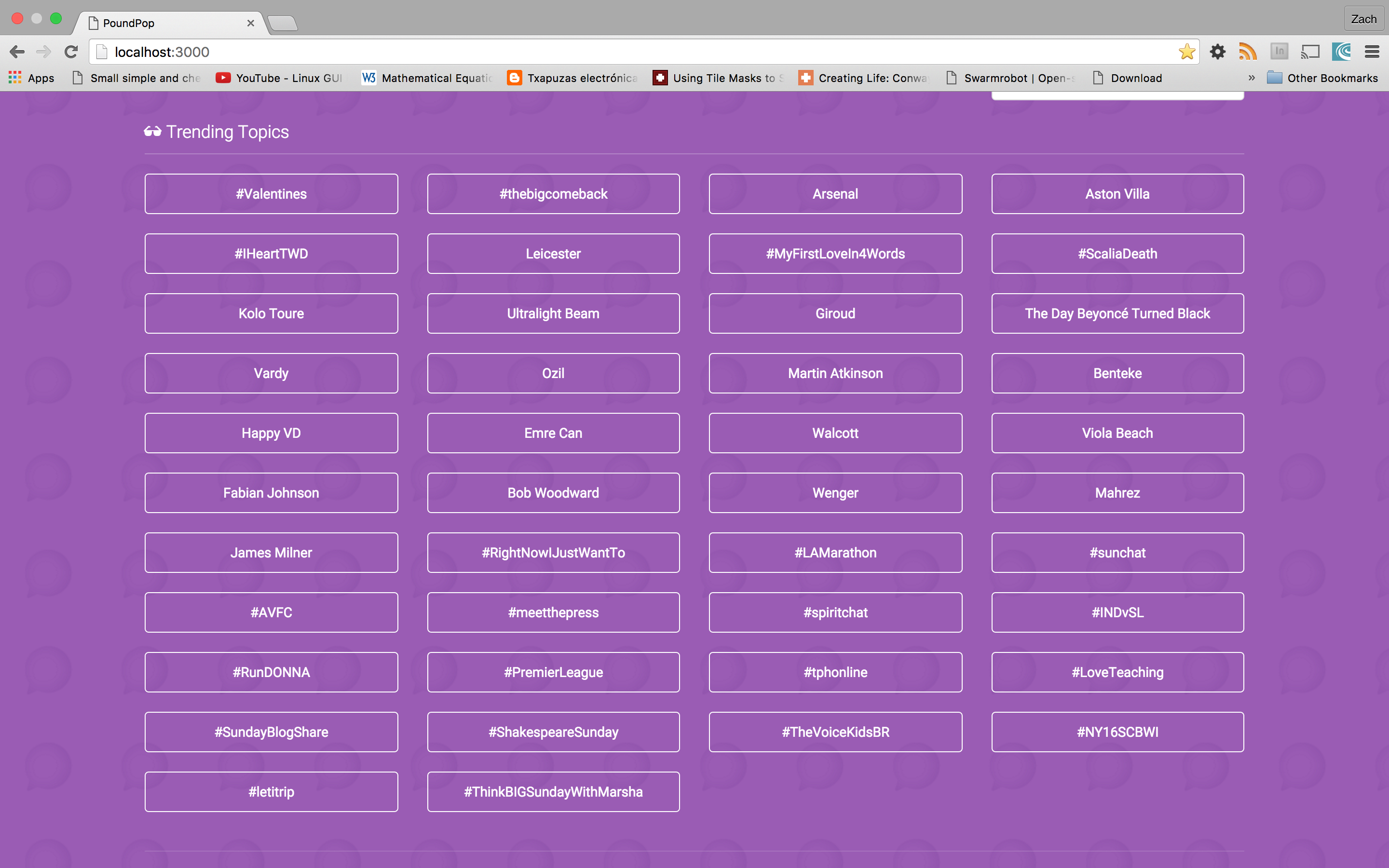
Task: Open the Chrome hamburger menu
Action: pos(1372,52)
